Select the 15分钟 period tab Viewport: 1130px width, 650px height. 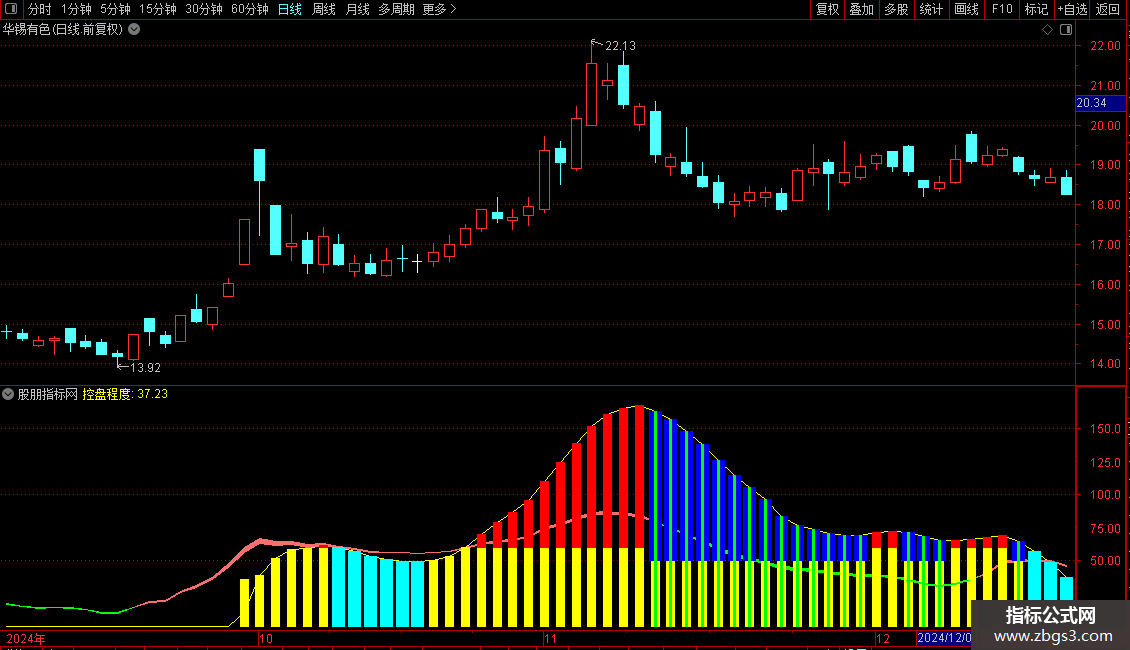158,9
